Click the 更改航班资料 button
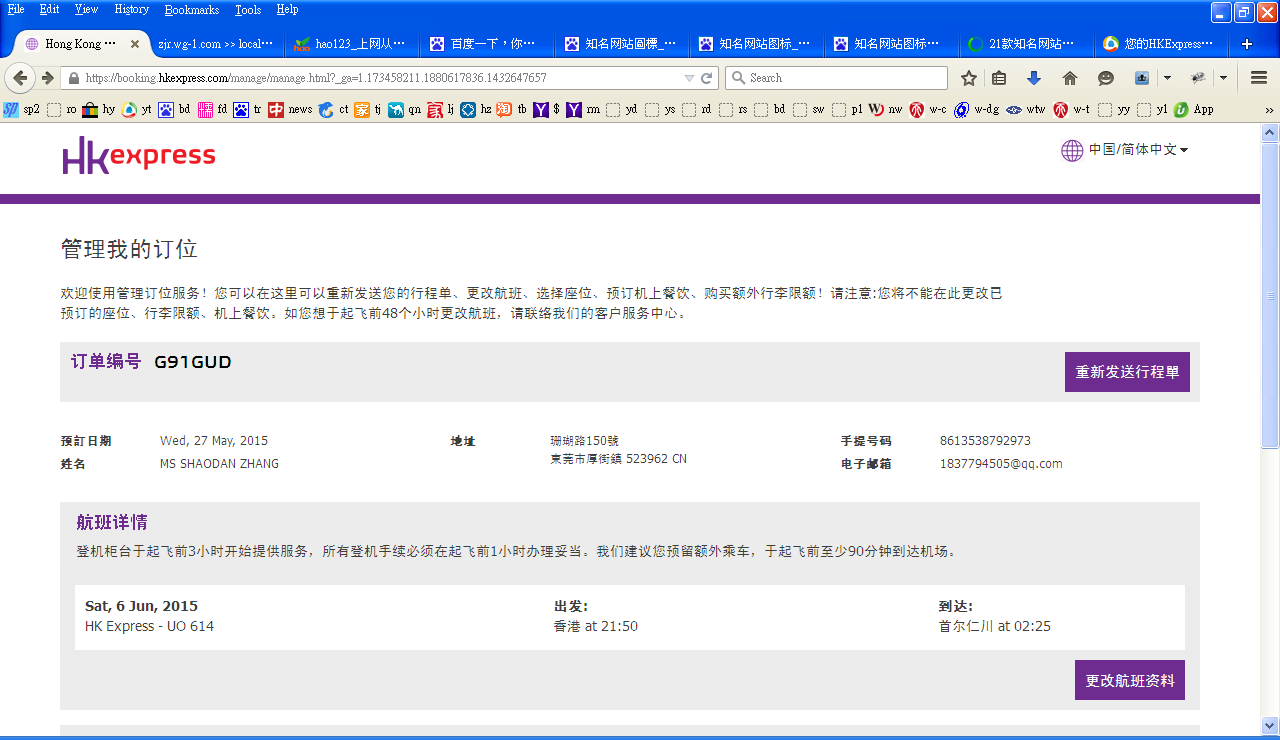The height and width of the screenshot is (740, 1280). coord(1130,680)
